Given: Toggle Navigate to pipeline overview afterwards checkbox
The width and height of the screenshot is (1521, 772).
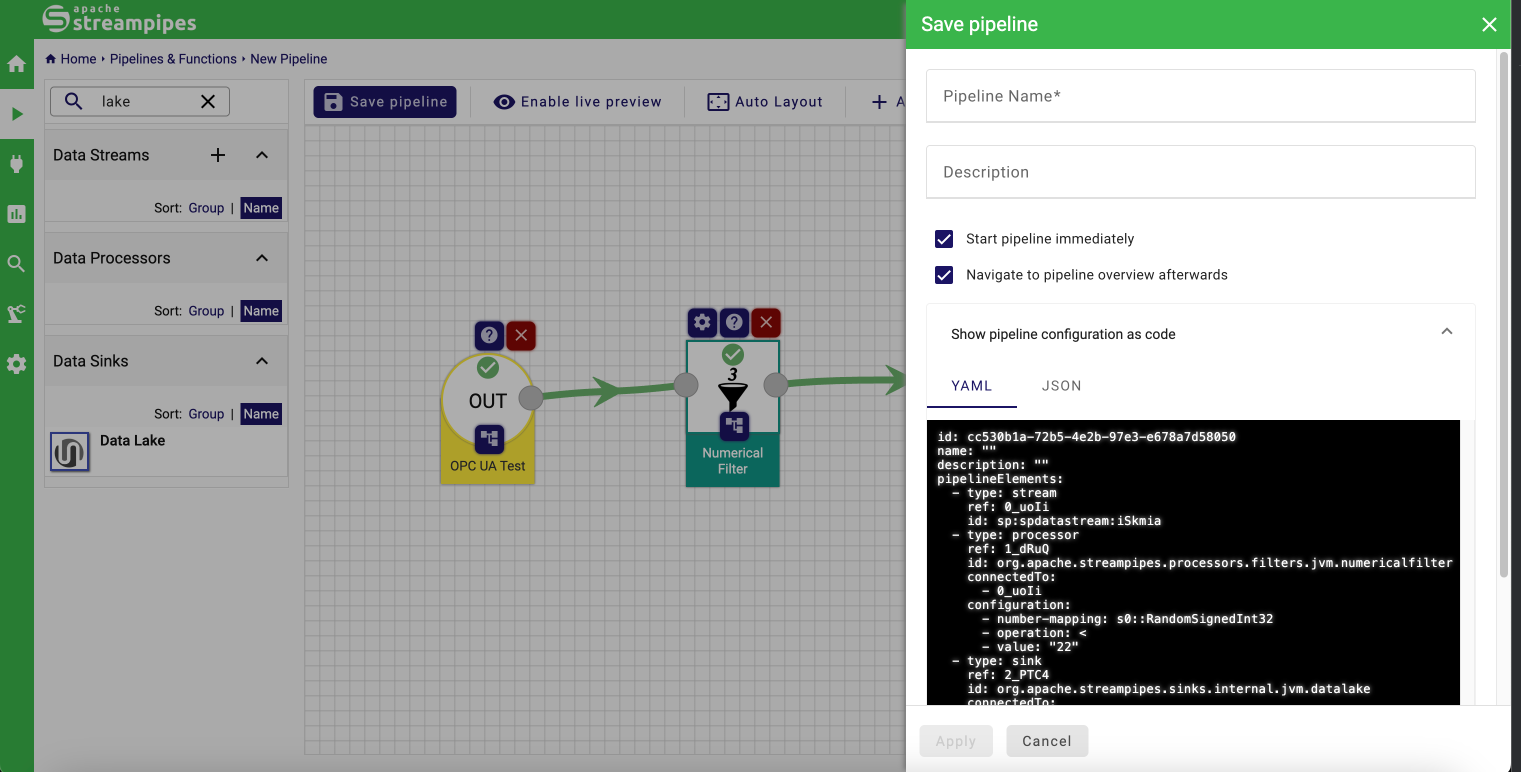Looking at the screenshot, I should point(944,275).
